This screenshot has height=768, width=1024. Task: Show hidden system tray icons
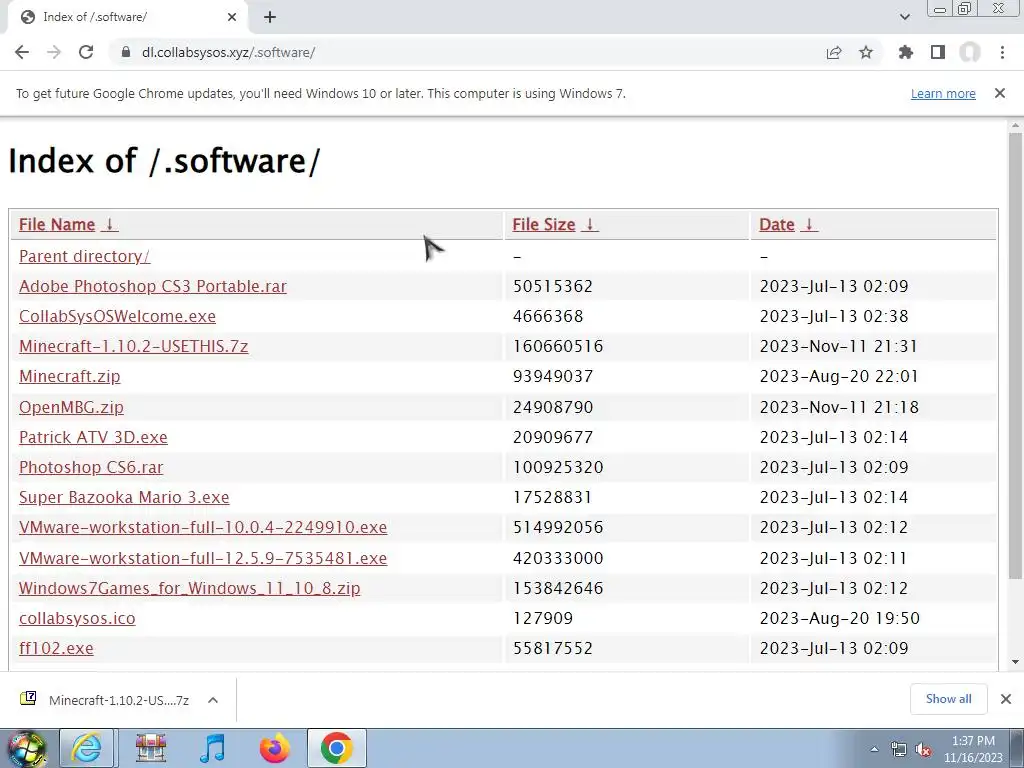(x=874, y=749)
